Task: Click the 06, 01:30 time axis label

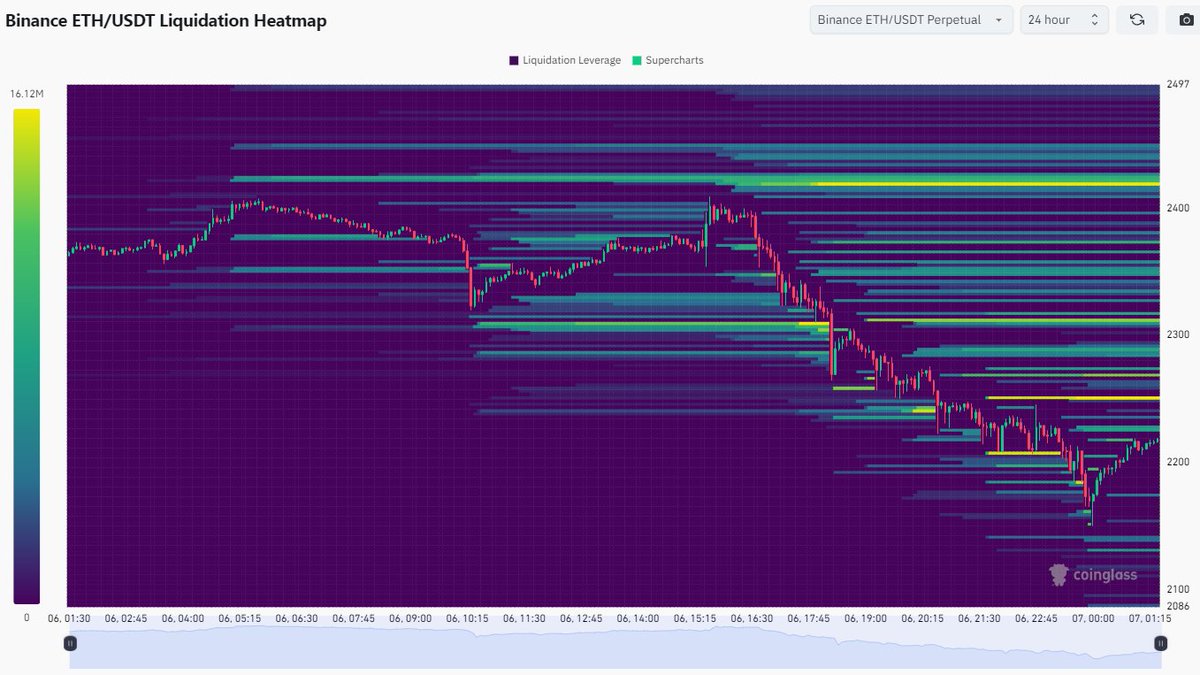Action: click(70, 619)
